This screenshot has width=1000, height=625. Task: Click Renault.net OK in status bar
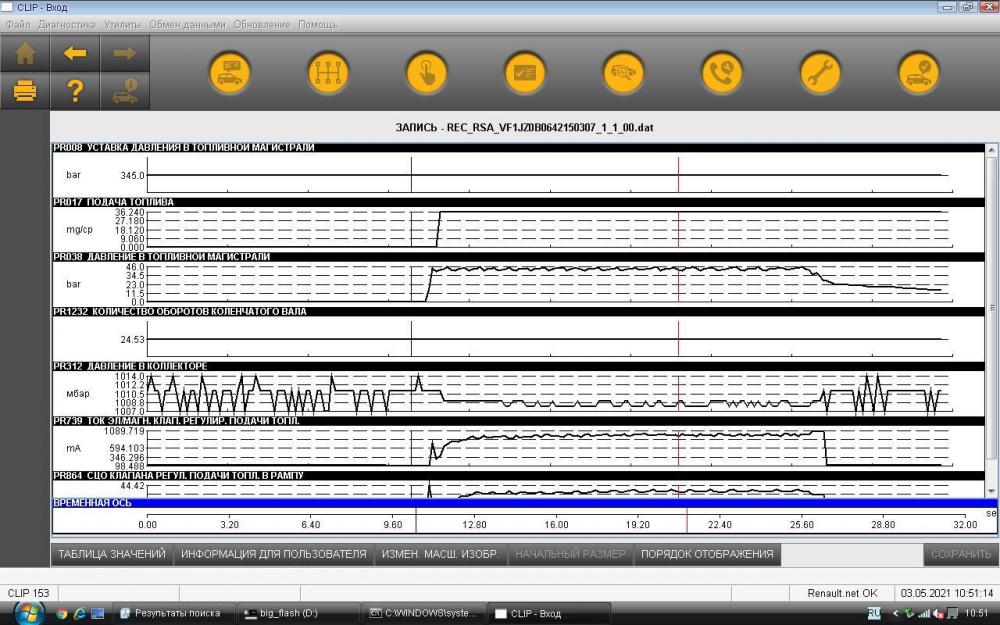[842, 593]
